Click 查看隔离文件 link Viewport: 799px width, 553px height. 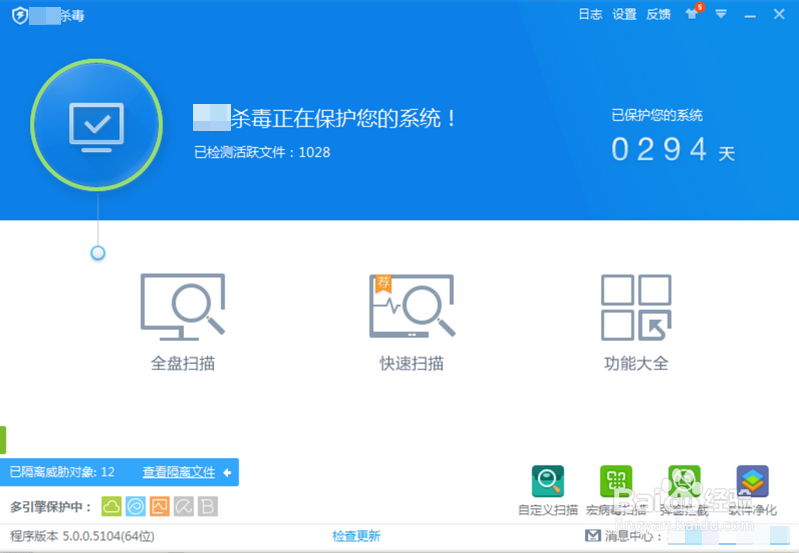coord(179,472)
